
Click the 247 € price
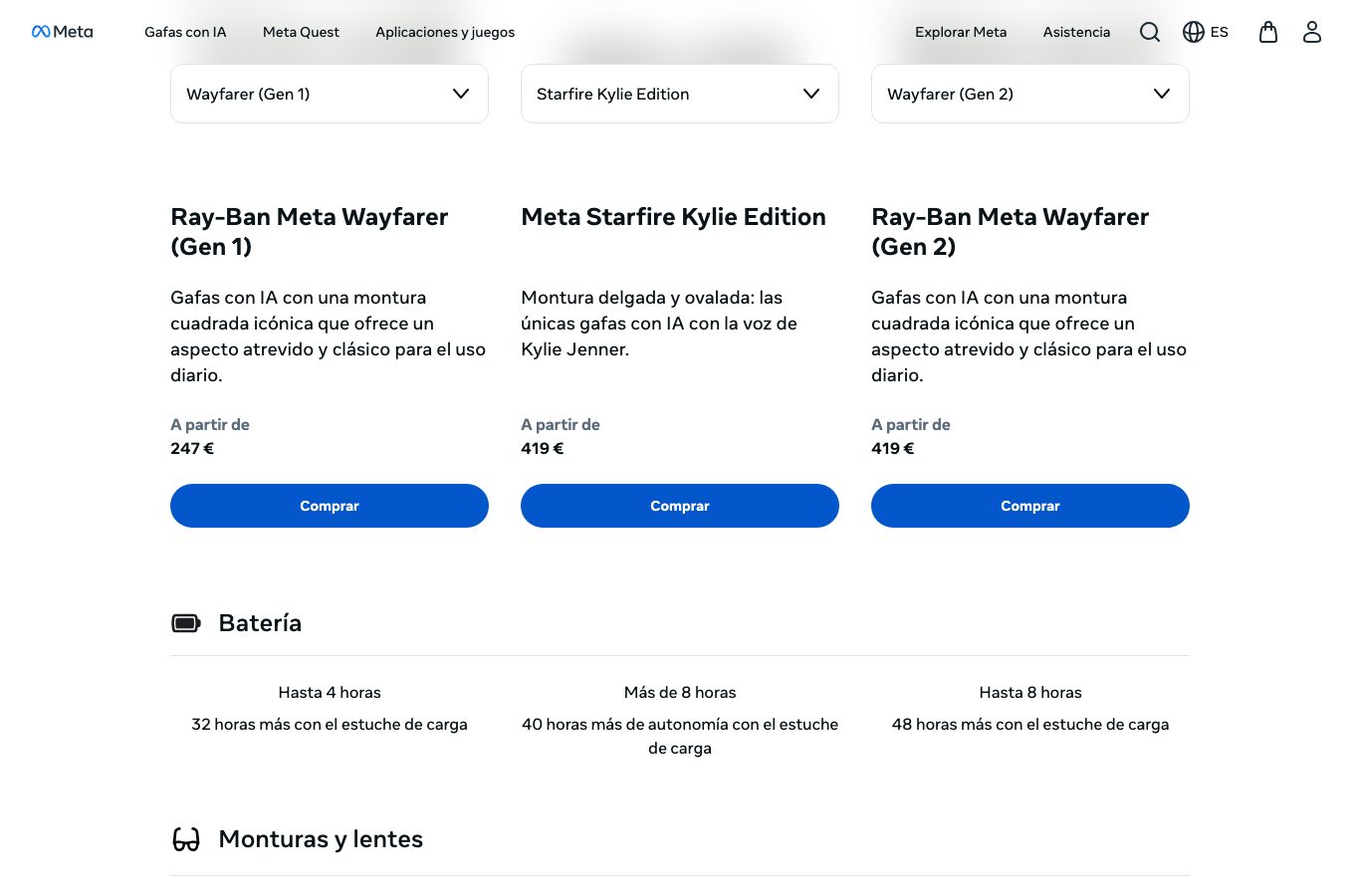pyautogui.click(x=192, y=448)
